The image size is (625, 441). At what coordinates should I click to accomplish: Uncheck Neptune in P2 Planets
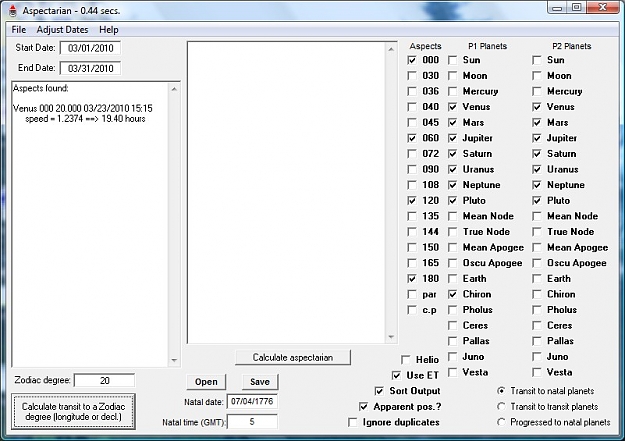[x=537, y=185]
